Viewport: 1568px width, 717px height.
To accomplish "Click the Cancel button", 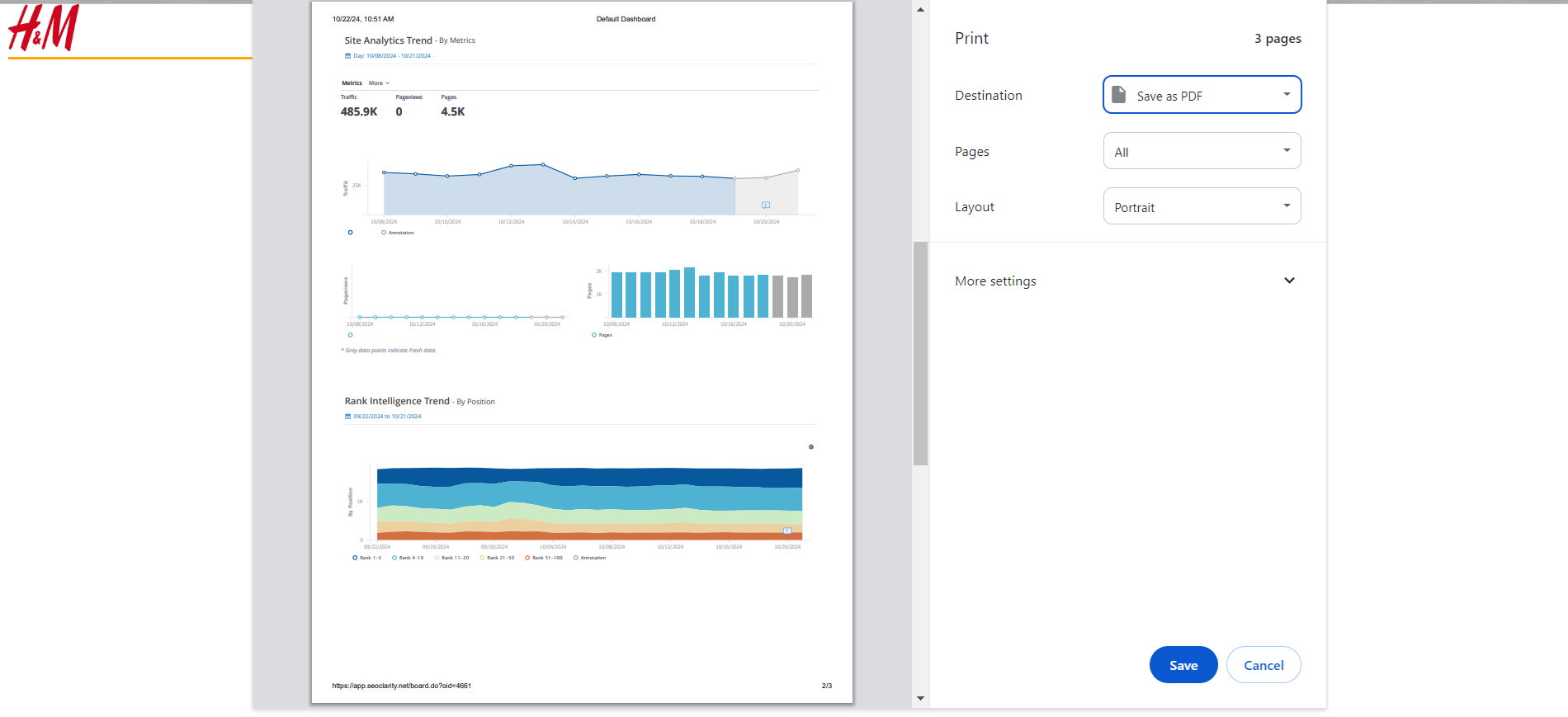I will 1263,665.
